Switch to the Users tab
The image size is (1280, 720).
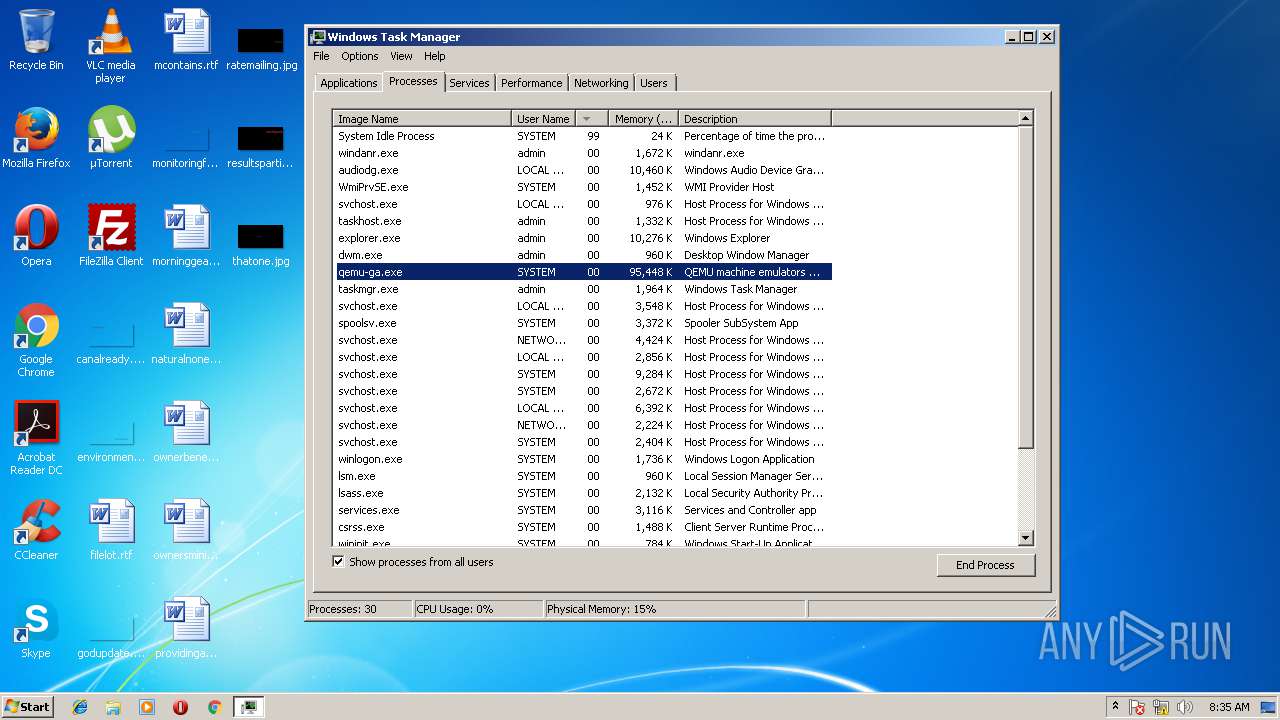tap(654, 83)
